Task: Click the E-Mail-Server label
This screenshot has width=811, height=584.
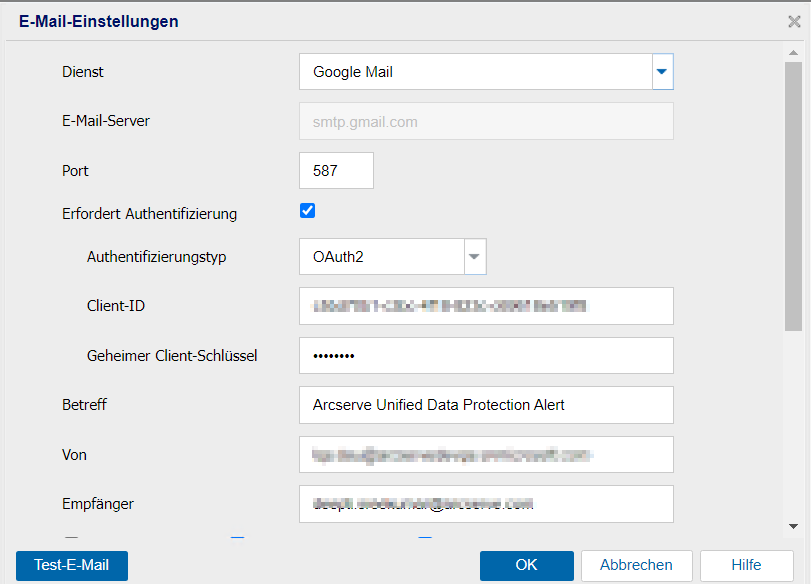Action: click(106, 121)
